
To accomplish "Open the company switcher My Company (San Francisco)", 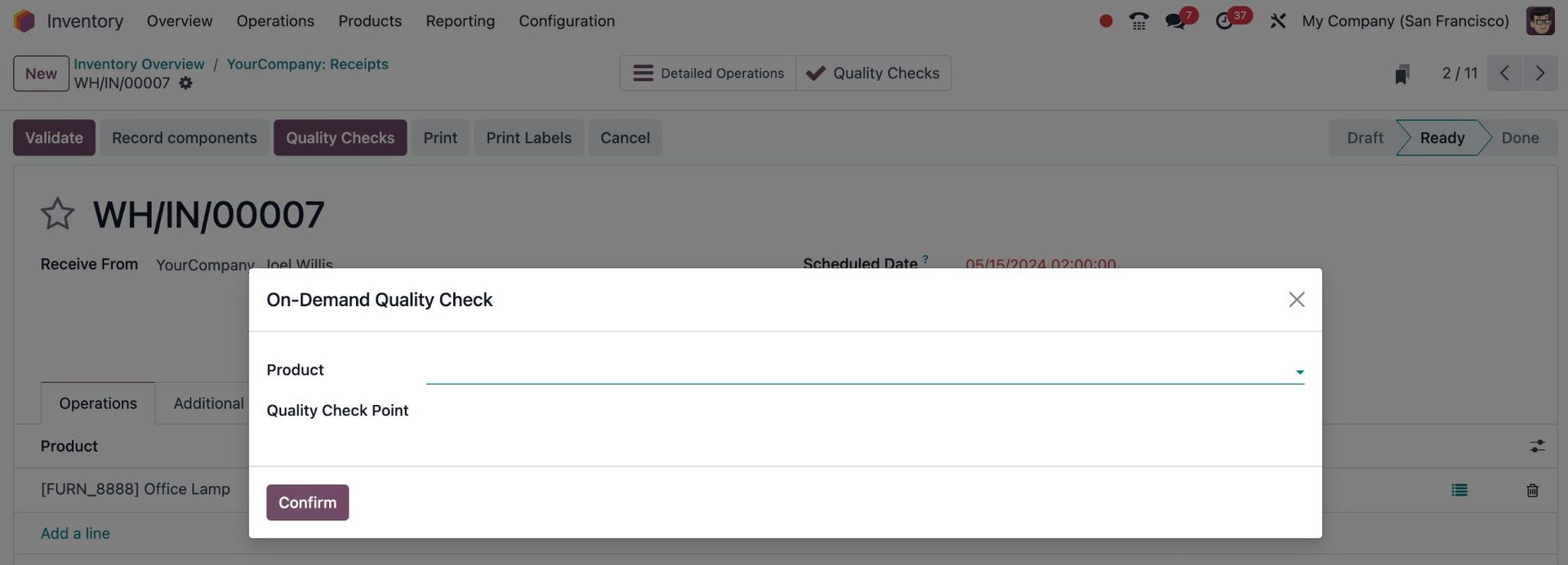I will point(1405,21).
